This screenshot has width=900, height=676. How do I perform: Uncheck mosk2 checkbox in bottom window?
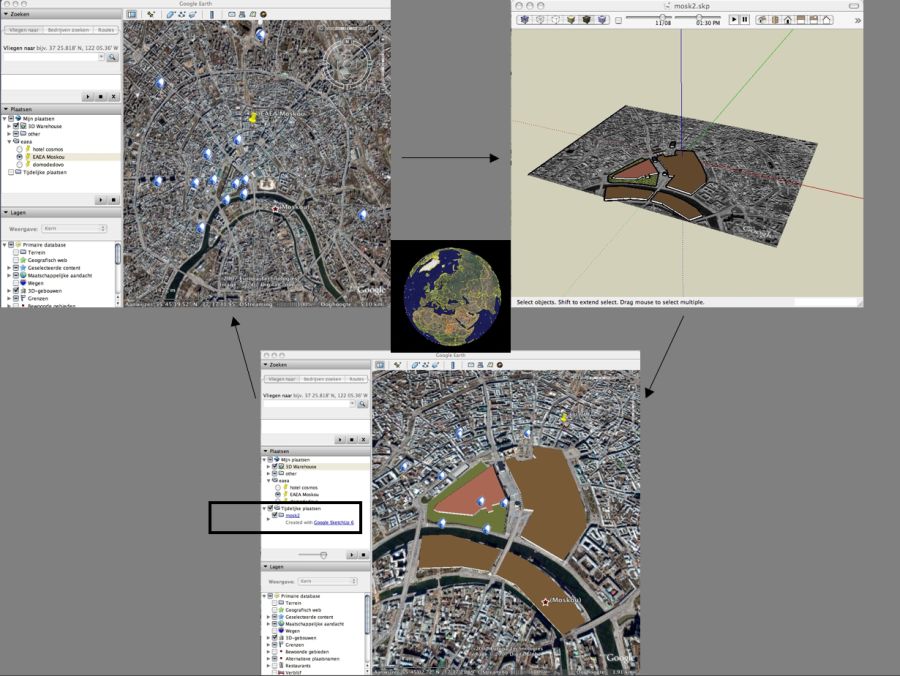point(275,515)
